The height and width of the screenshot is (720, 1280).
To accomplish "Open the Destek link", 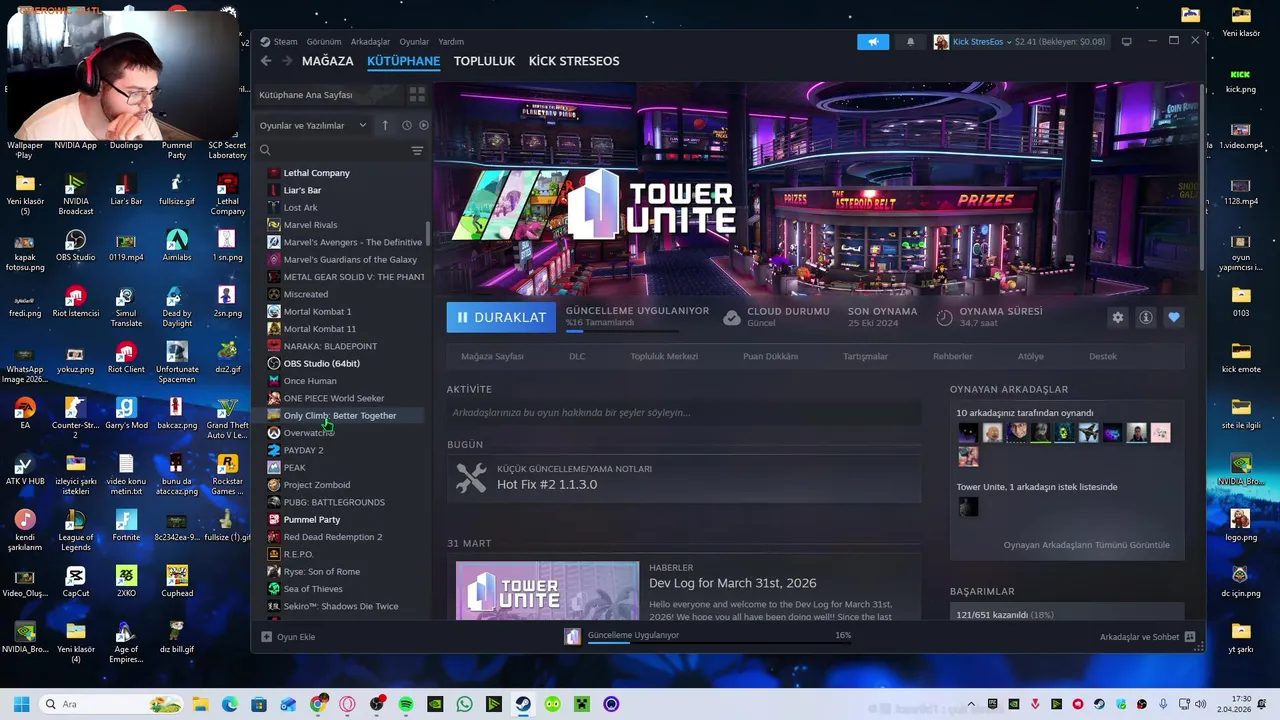I will point(1103,356).
